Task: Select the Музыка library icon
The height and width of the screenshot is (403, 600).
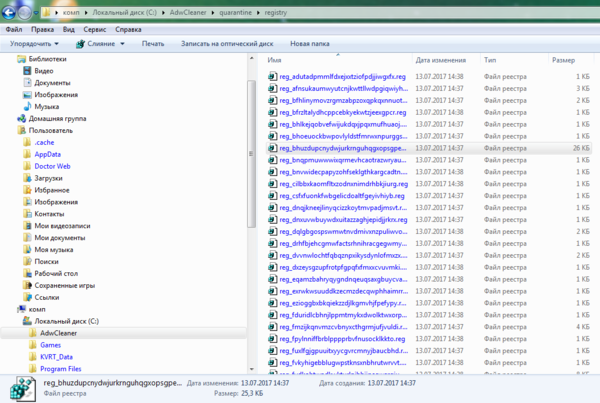Action: point(27,106)
